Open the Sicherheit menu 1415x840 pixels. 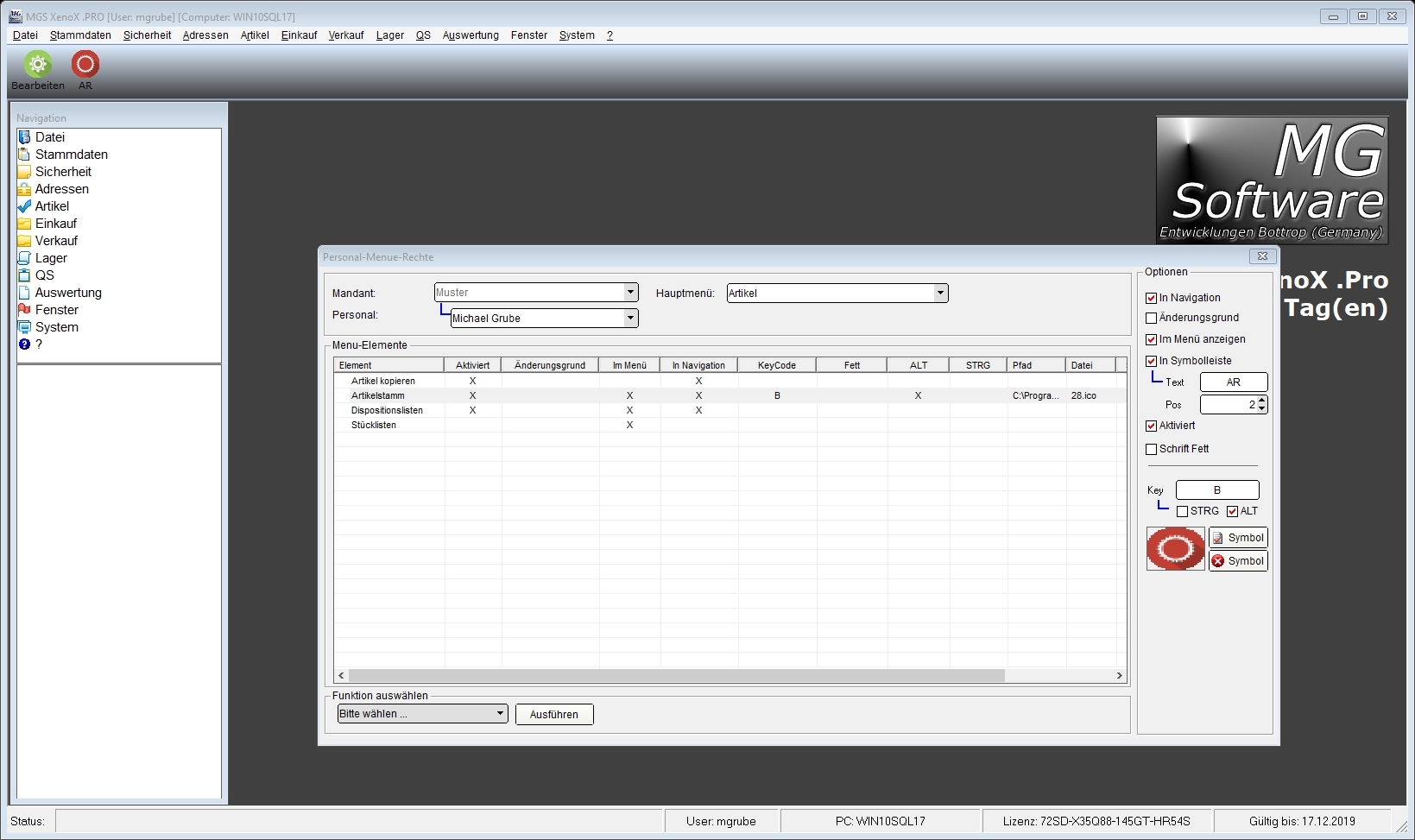[147, 35]
